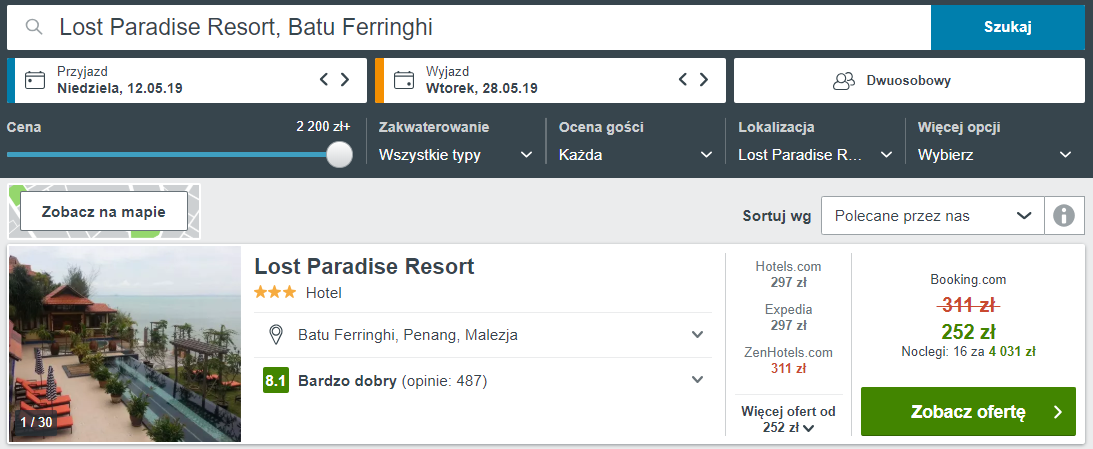Image resolution: width=1093 pixels, height=449 pixels.
Task: Click the Szukaj search button
Action: click(x=1008, y=27)
